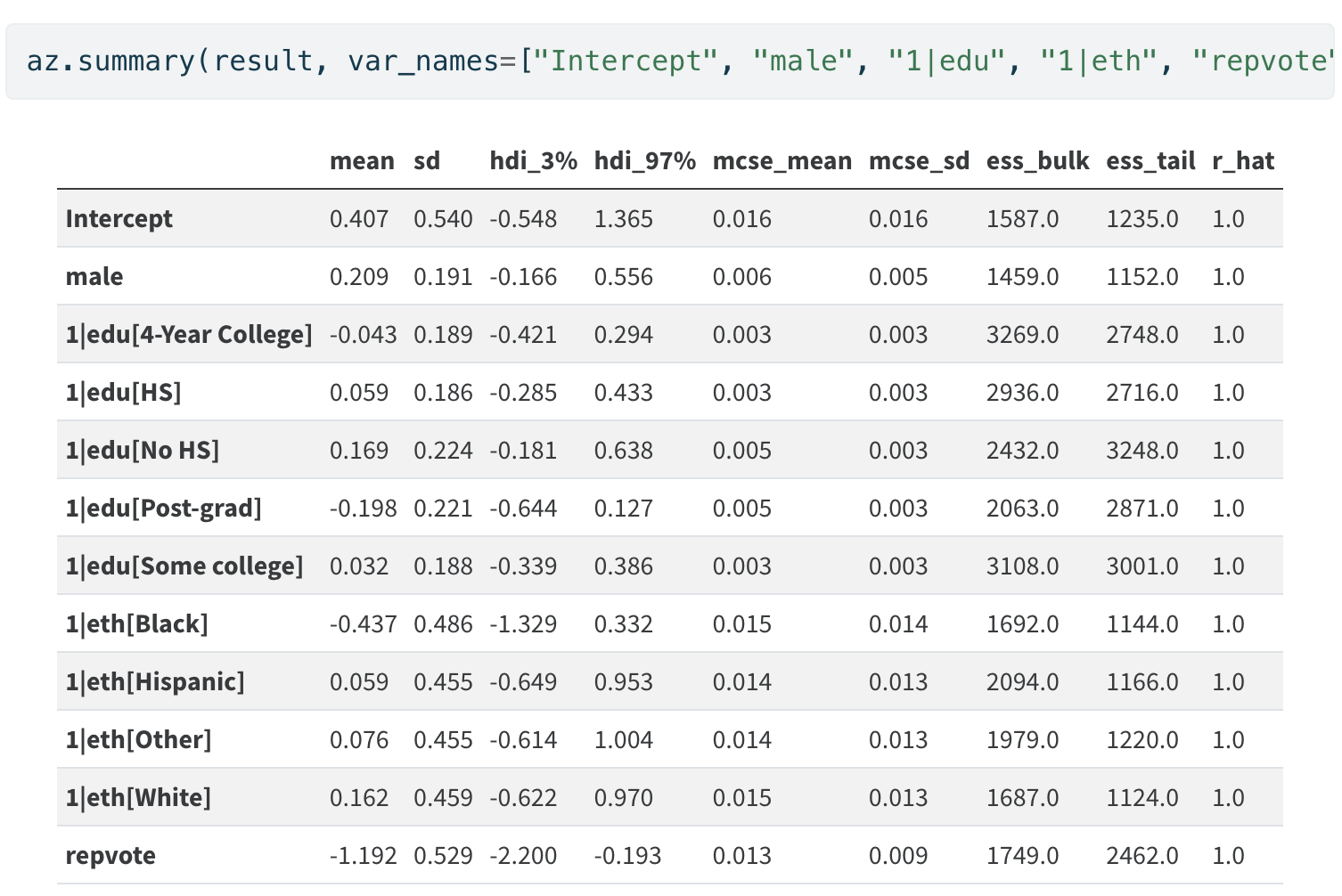The height and width of the screenshot is (896, 1342).
Task: Click the repvote row label
Action: click(x=110, y=856)
